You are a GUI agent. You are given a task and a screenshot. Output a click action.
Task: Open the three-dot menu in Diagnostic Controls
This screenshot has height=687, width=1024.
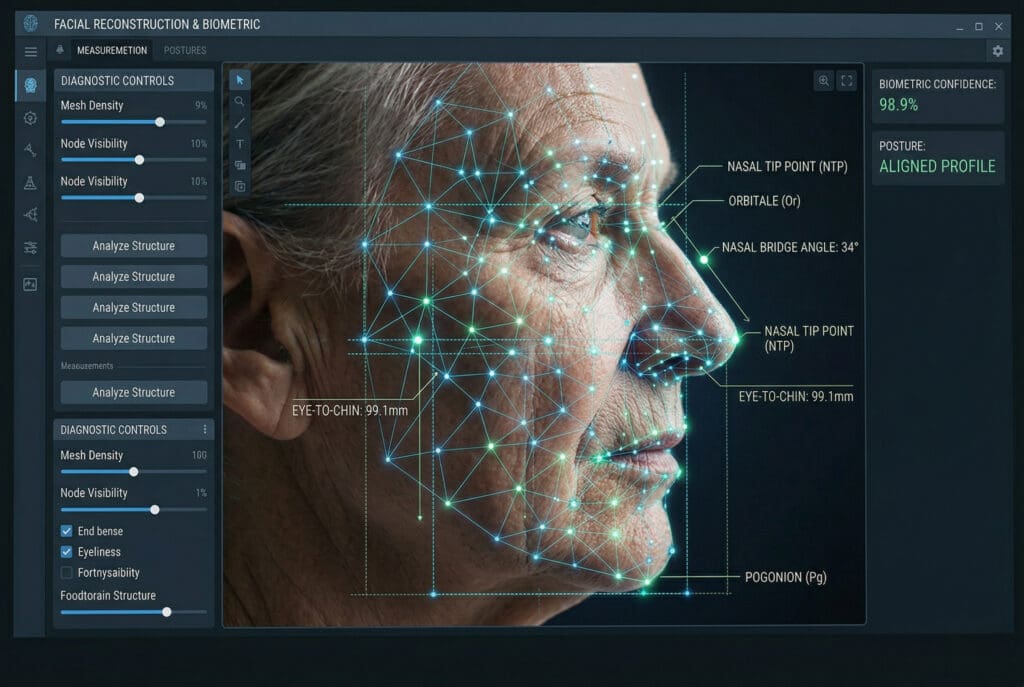(x=205, y=430)
